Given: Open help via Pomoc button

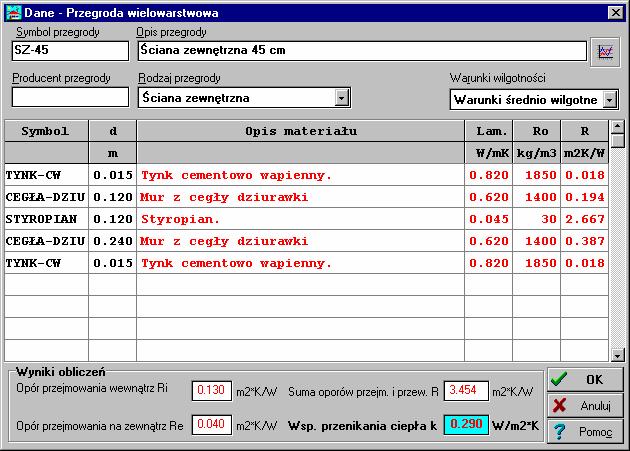Looking at the screenshot, I should point(585,431).
